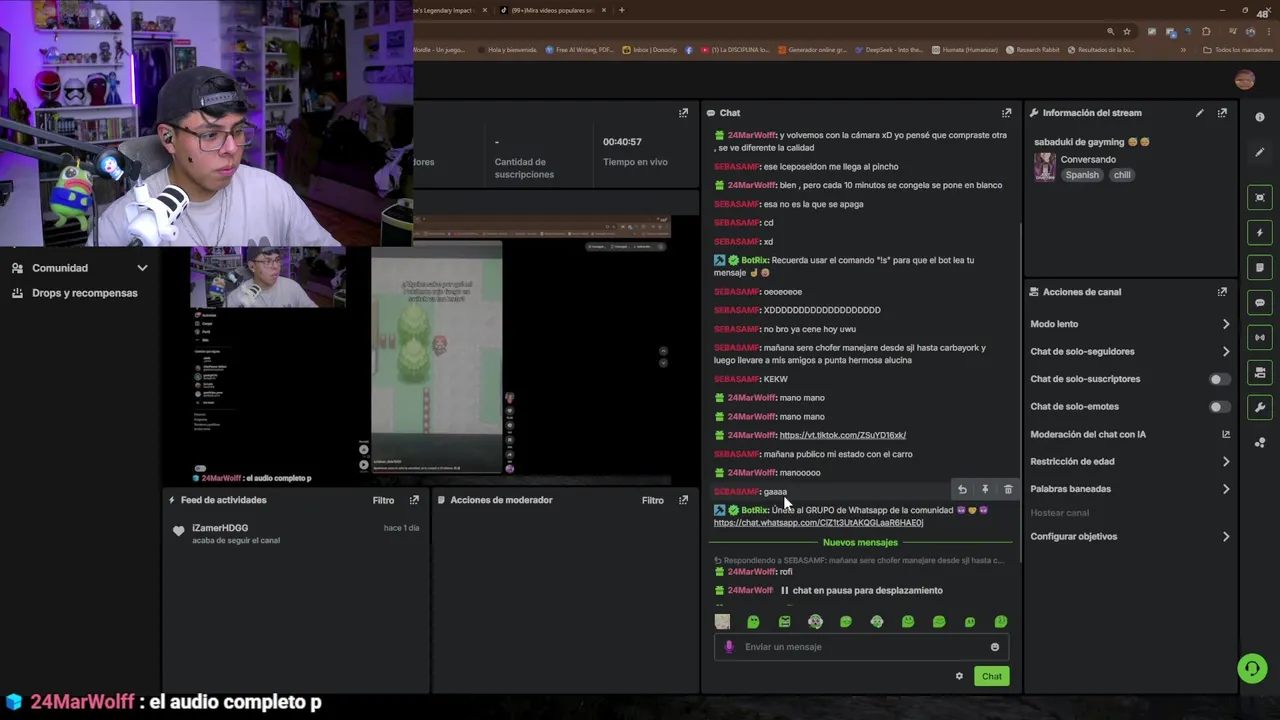Open Drops y recompensas menu item
The image size is (1280, 720).
click(x=75, y=293)
